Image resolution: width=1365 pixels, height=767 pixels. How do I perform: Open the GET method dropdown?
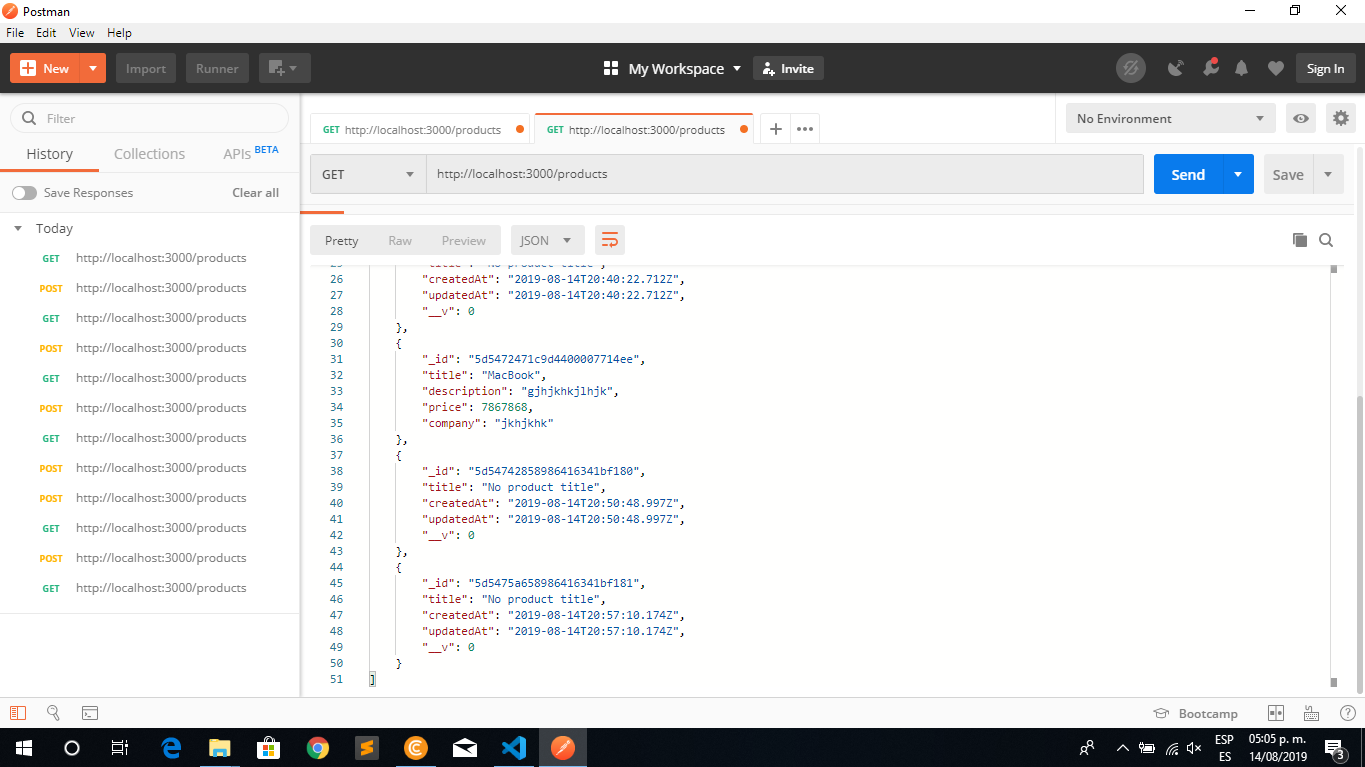tap(368, 174)
